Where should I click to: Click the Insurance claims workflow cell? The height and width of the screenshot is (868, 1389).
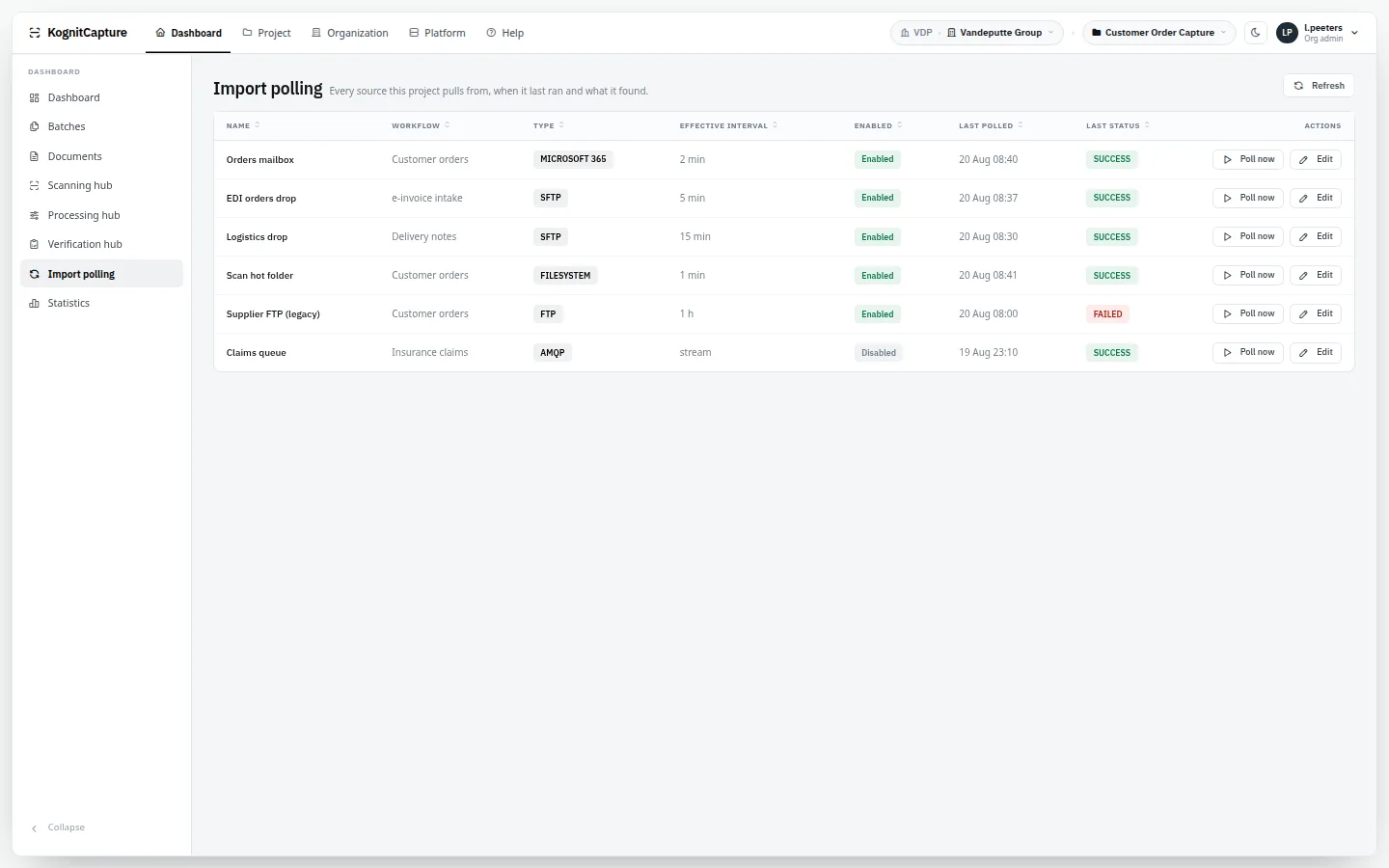click(x=430, y=353)
